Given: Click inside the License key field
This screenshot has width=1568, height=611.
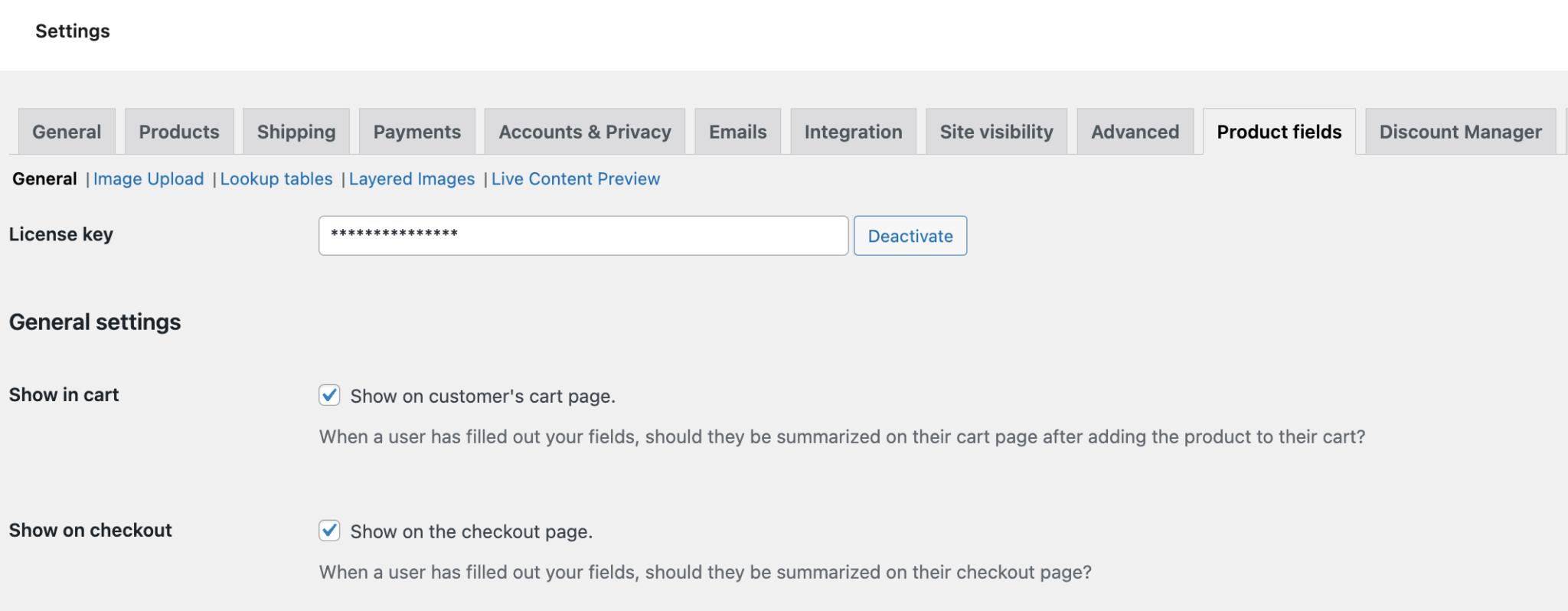Looking at the screenshot, I should [x=583, y=236].
